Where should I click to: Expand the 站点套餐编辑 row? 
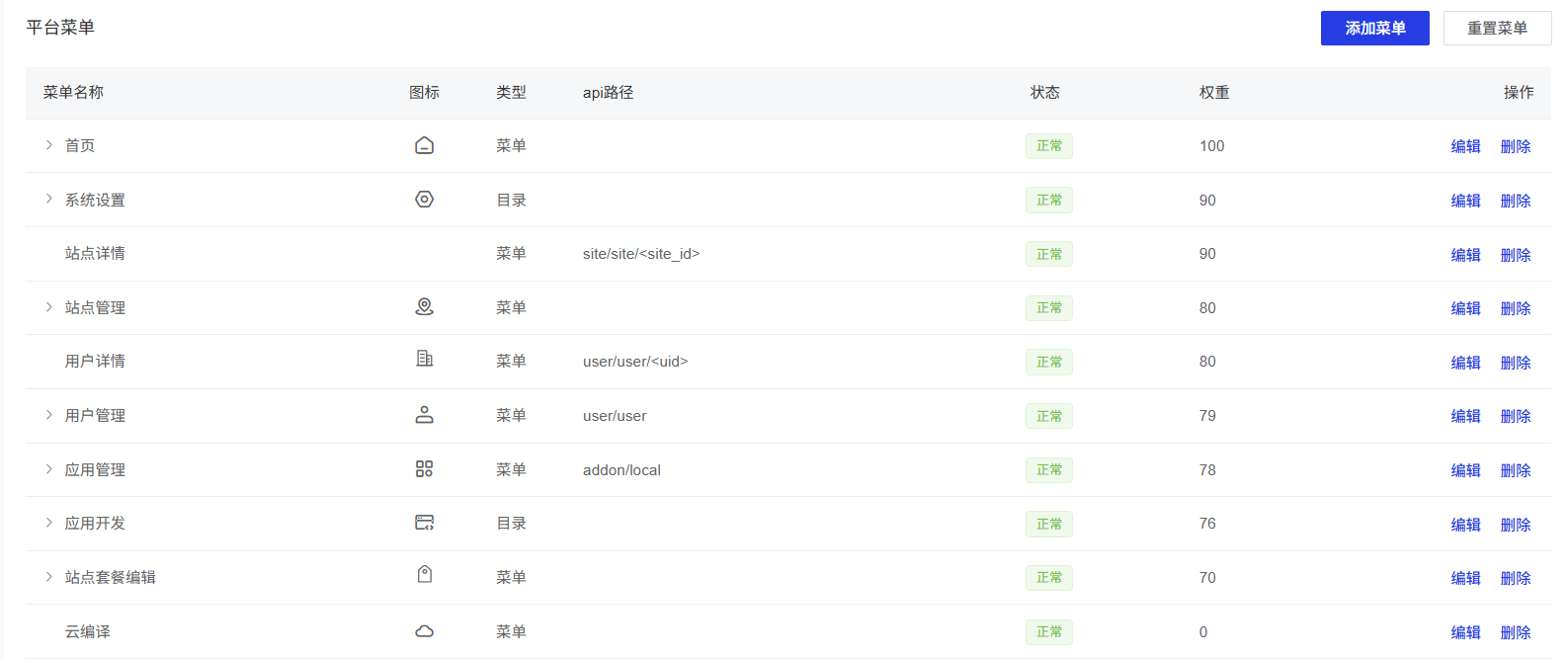tap(48, 577)
